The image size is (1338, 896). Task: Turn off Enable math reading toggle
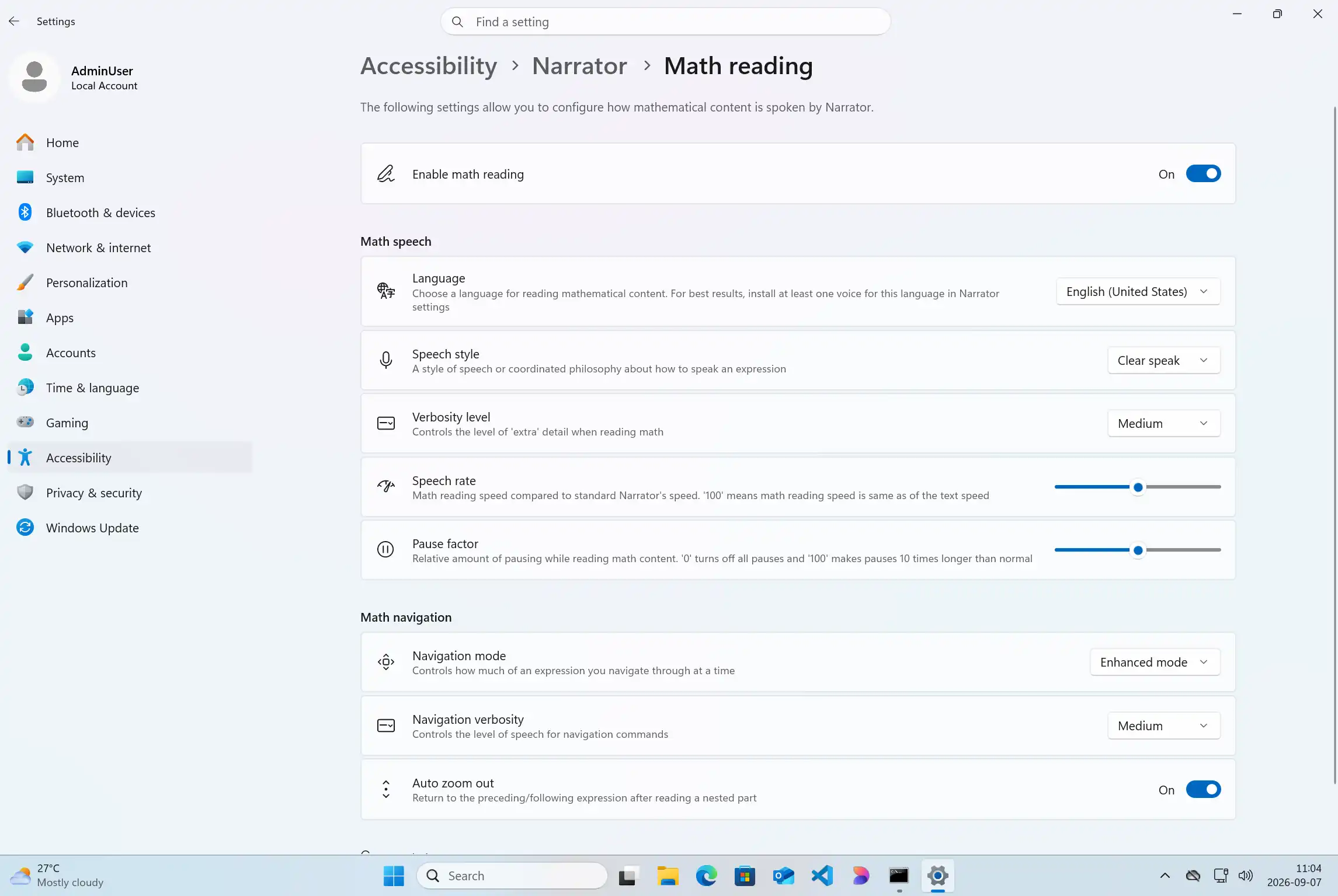1203,174
